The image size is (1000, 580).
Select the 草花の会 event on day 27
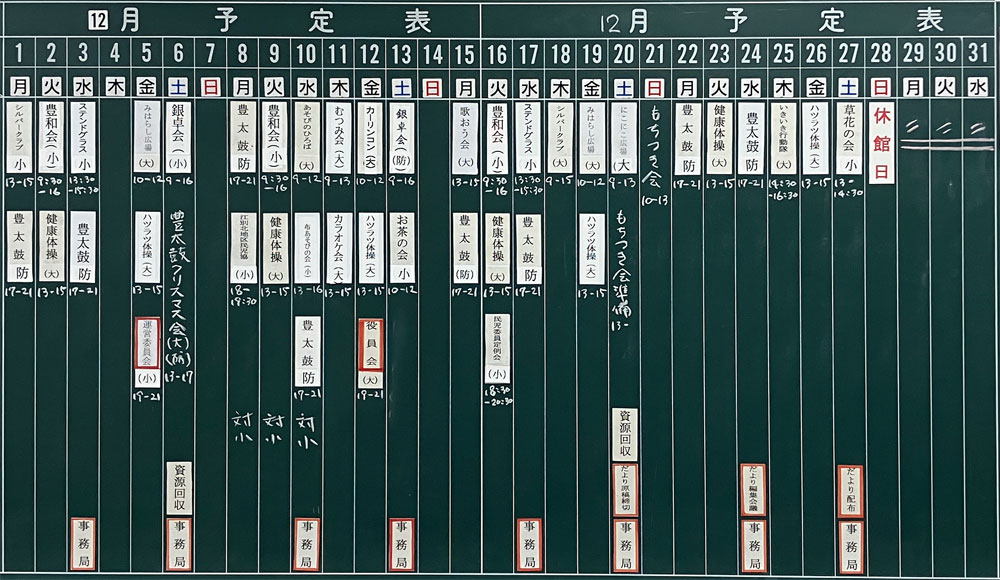849,137
